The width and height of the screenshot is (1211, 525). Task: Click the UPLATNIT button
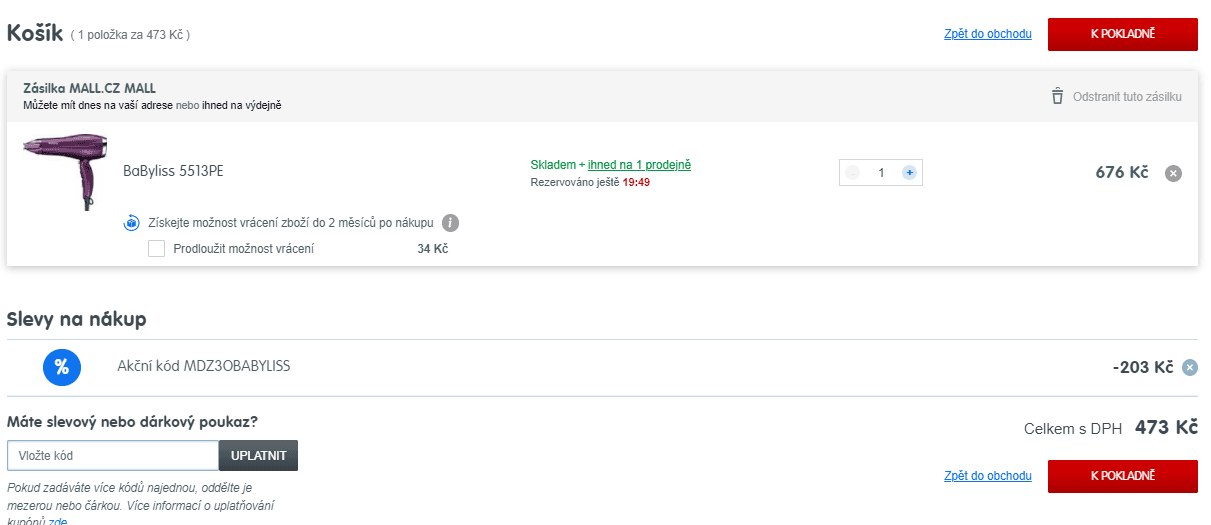coord(258,455)
